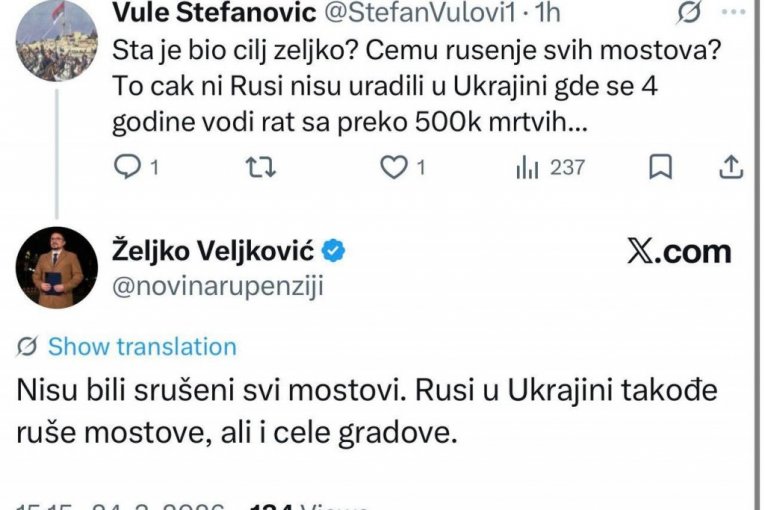Like the tweet with heart icon
Image resolution: width=765 pixels, height=510 pixels.
[394, 168]
